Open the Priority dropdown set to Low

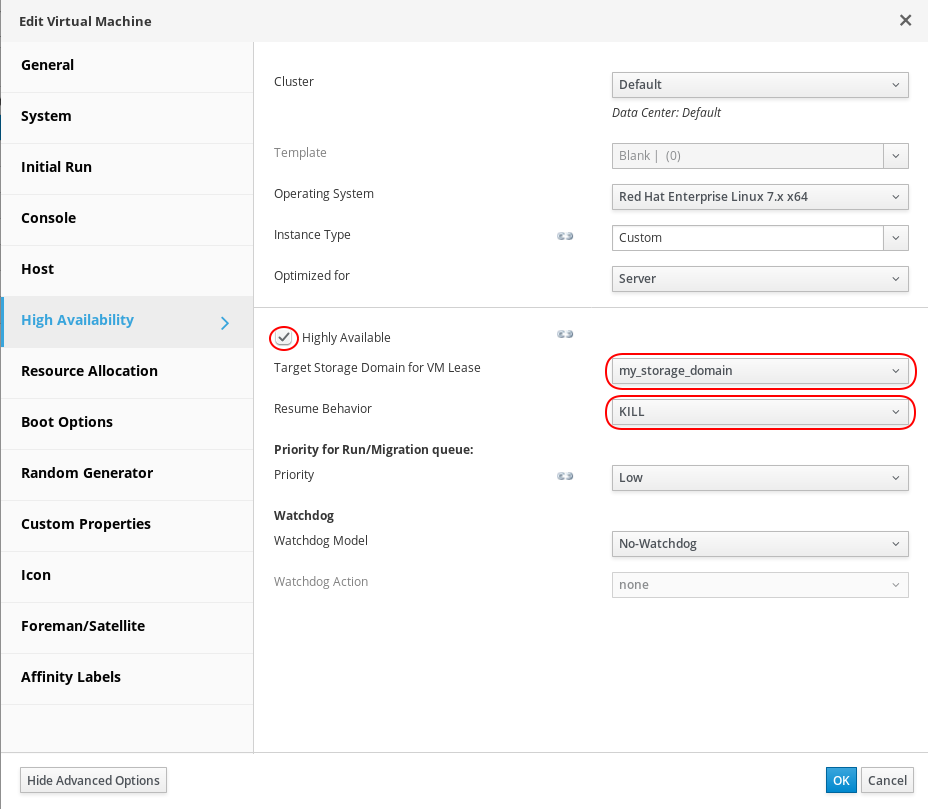[759, 478]
